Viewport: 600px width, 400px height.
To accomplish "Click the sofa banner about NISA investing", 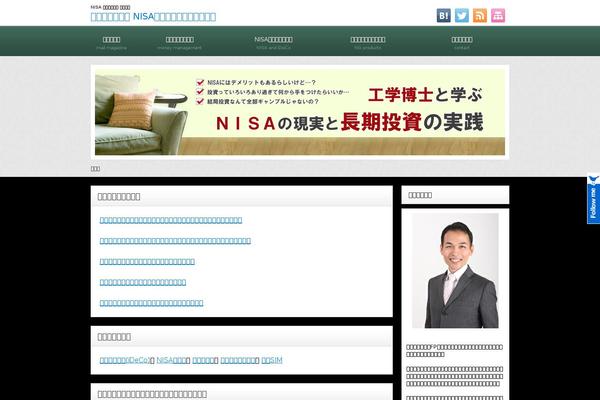I will point(300,112).
